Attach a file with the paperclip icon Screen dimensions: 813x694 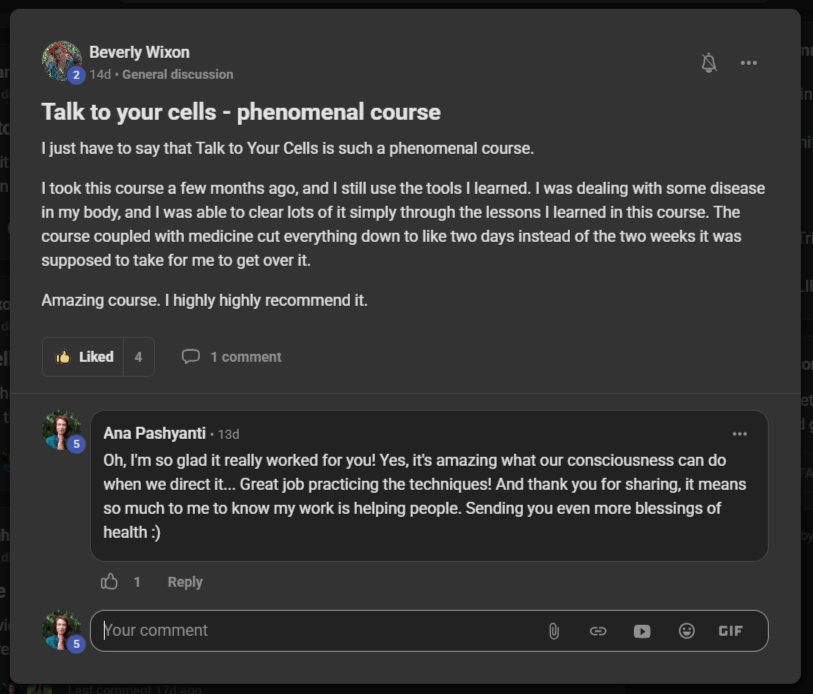coord(553,631)
